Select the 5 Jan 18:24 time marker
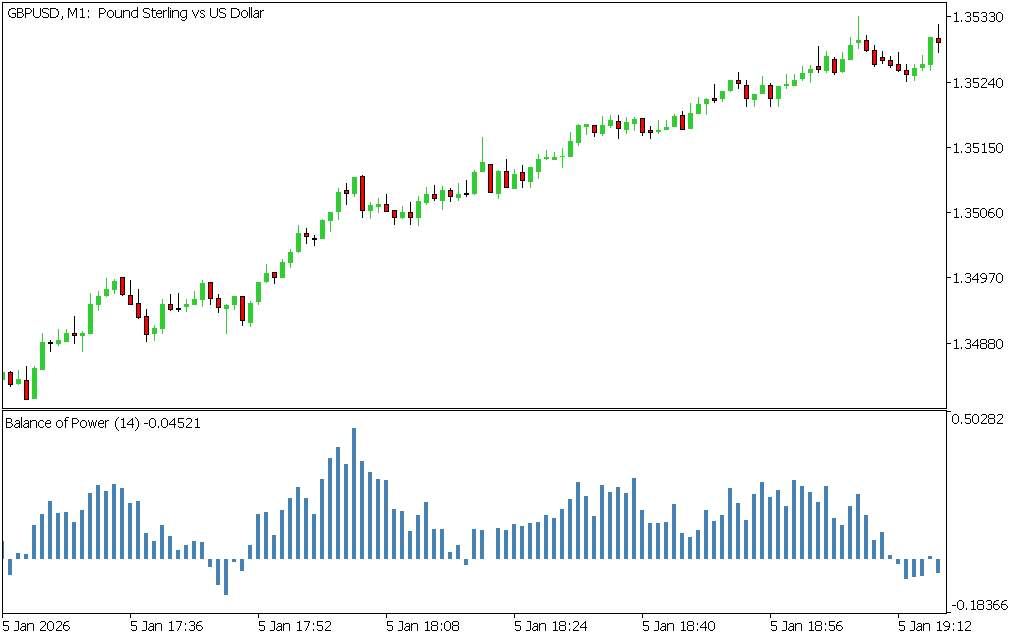The width and height of the screenshot is (1024, 640). (x=551, y=626)
